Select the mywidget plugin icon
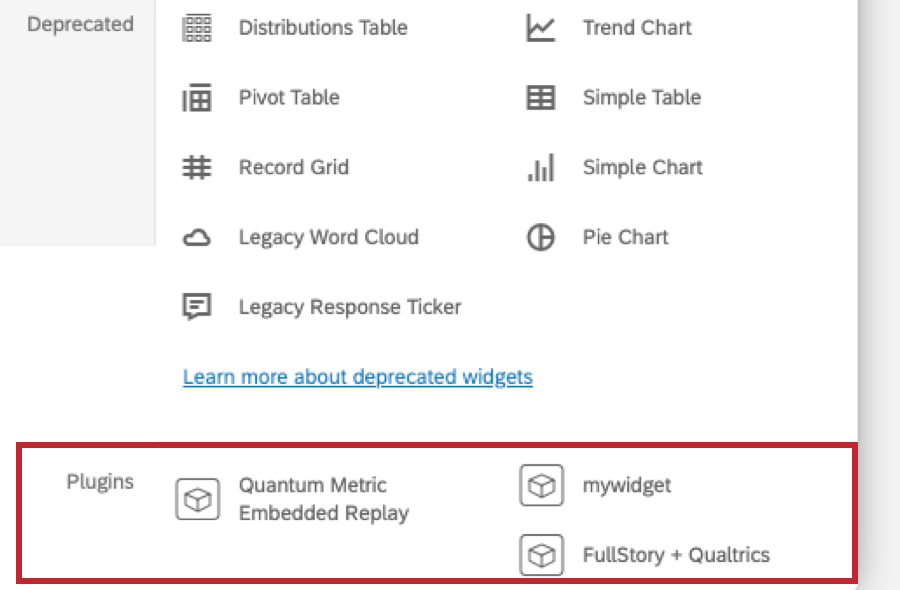This screenshot has width=900, height=590. coord(540,485)
